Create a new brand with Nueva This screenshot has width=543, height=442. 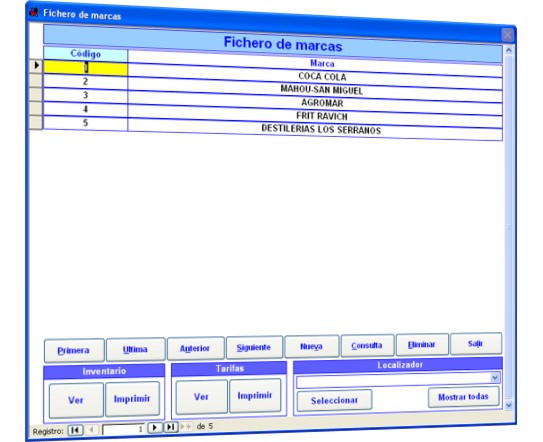pos(311,346)
